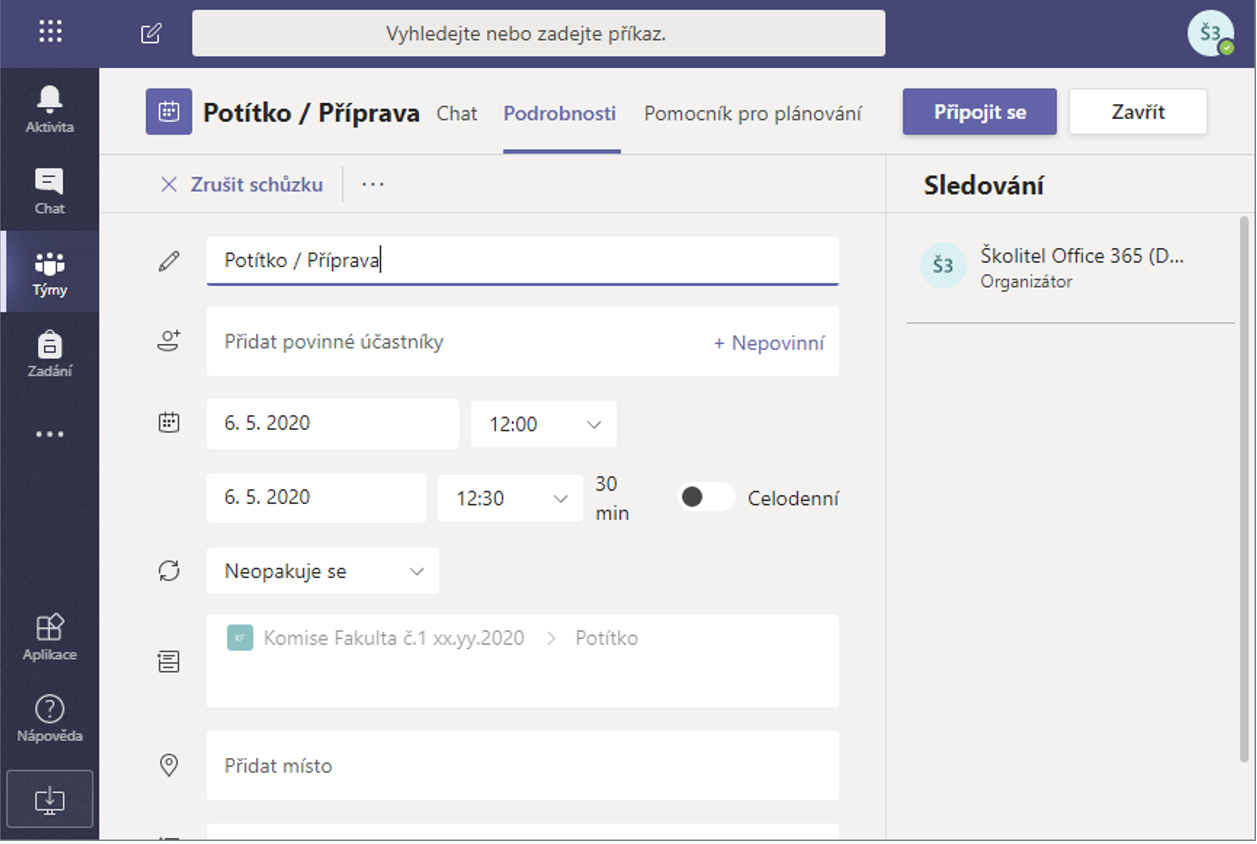Open the Aktivita bell in sidebar
Image resolution: width=1257 pixels, height=844 pixels.
point(49,108)
